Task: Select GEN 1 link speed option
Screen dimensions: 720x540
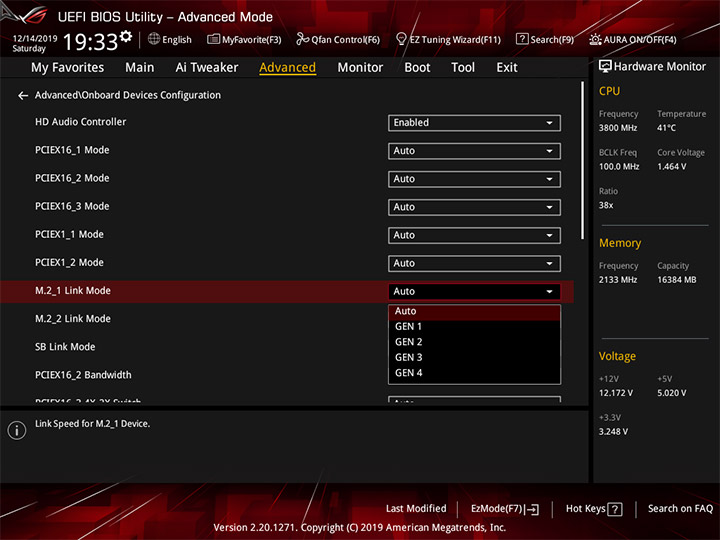Action: 474,327
